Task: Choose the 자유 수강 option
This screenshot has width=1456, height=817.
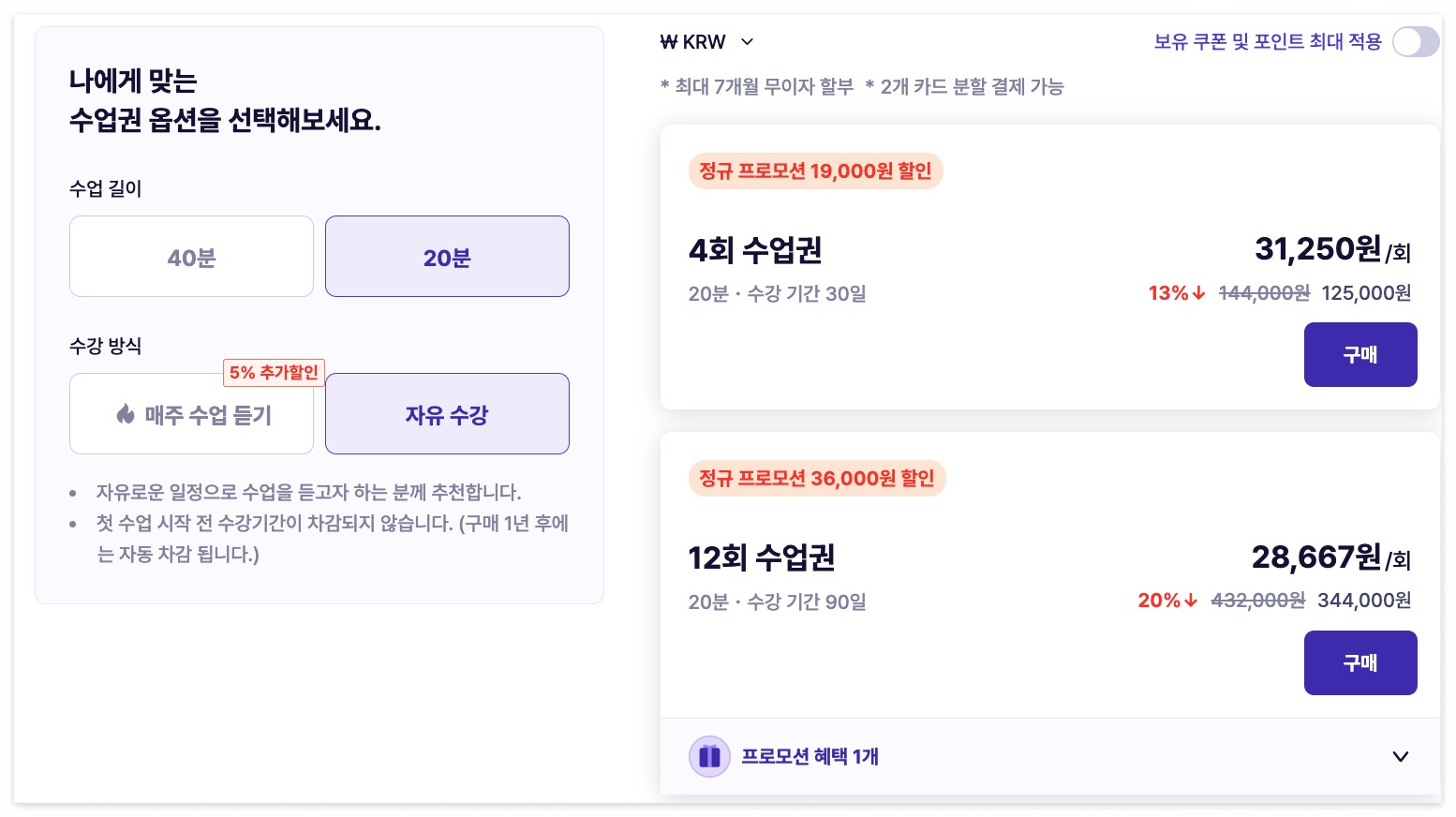Action: (447, 413)
